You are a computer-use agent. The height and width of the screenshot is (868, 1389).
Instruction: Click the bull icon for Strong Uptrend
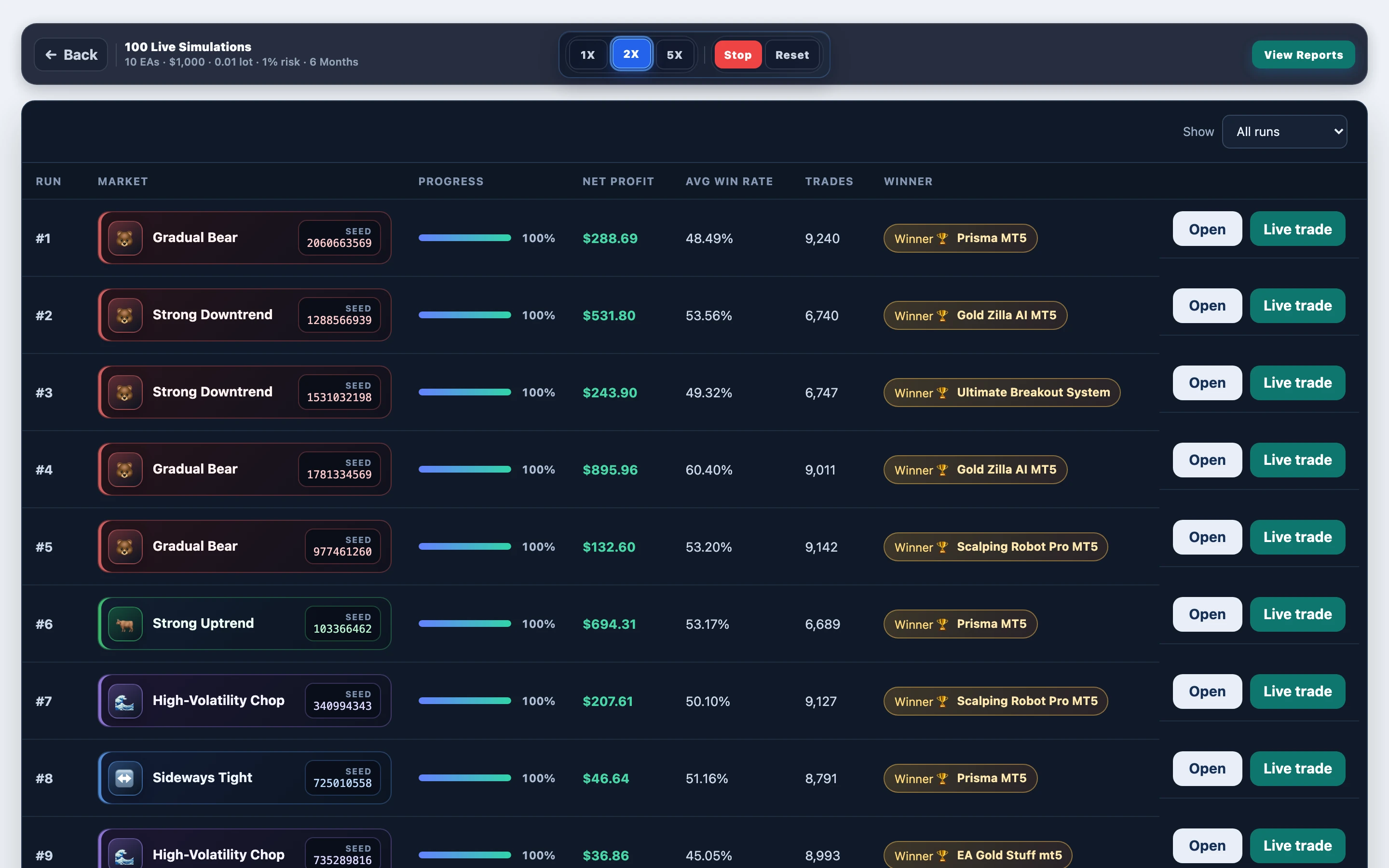coord(125,624)
